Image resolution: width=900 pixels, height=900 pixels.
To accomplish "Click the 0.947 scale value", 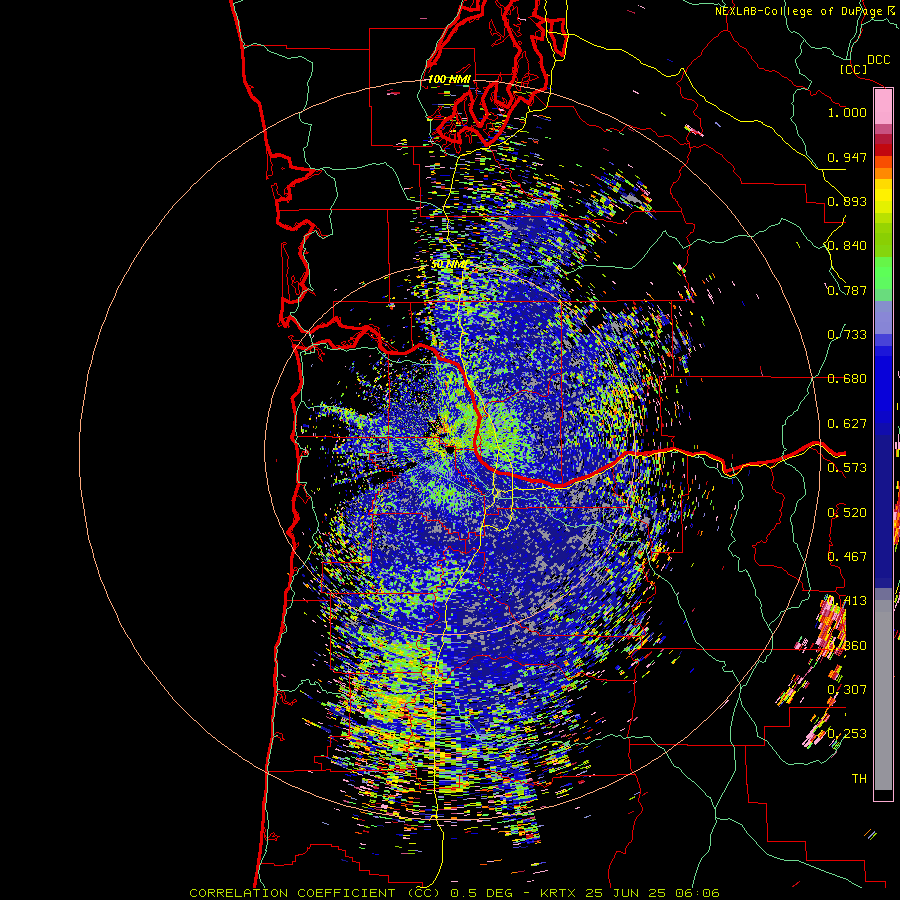I will coord(847,157).
